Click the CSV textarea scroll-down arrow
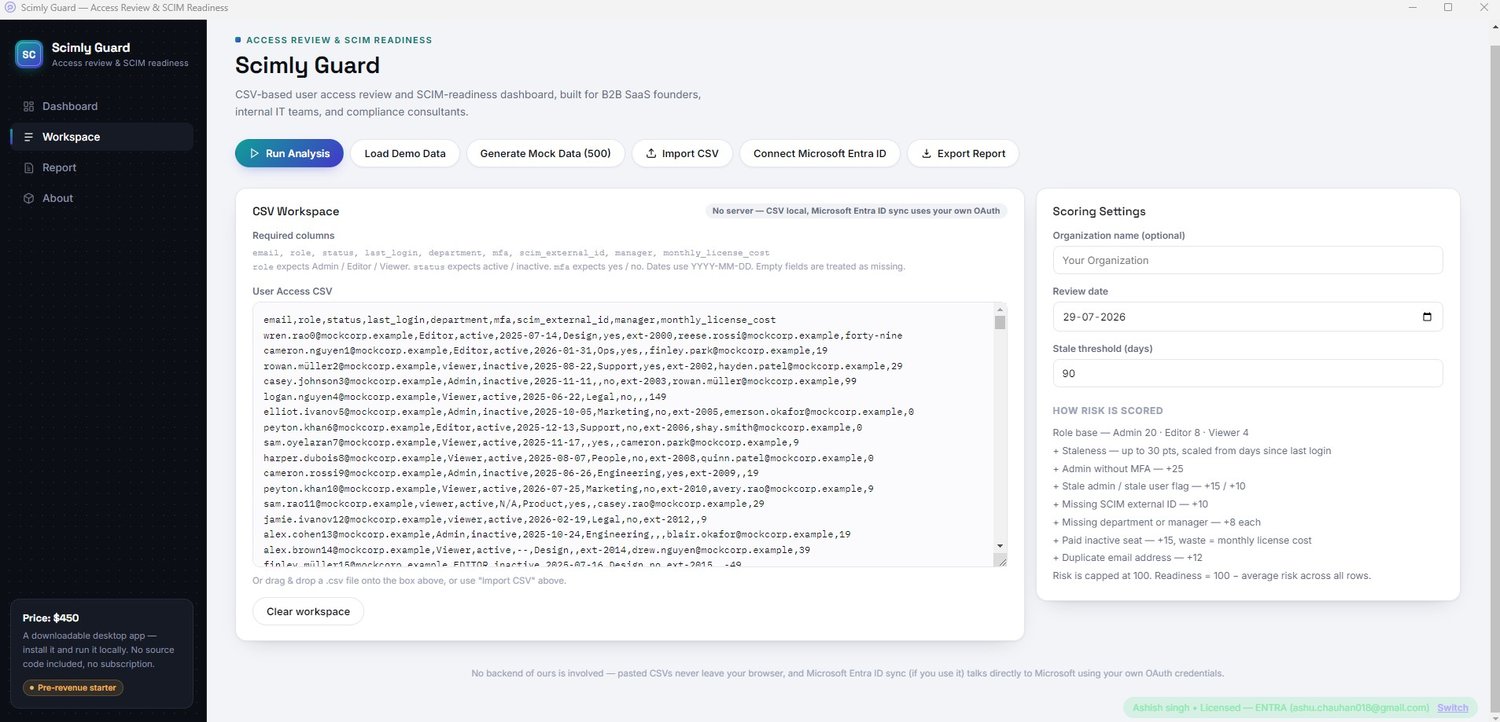Screen dimensions: 1500x722 [x=999, y=545]
